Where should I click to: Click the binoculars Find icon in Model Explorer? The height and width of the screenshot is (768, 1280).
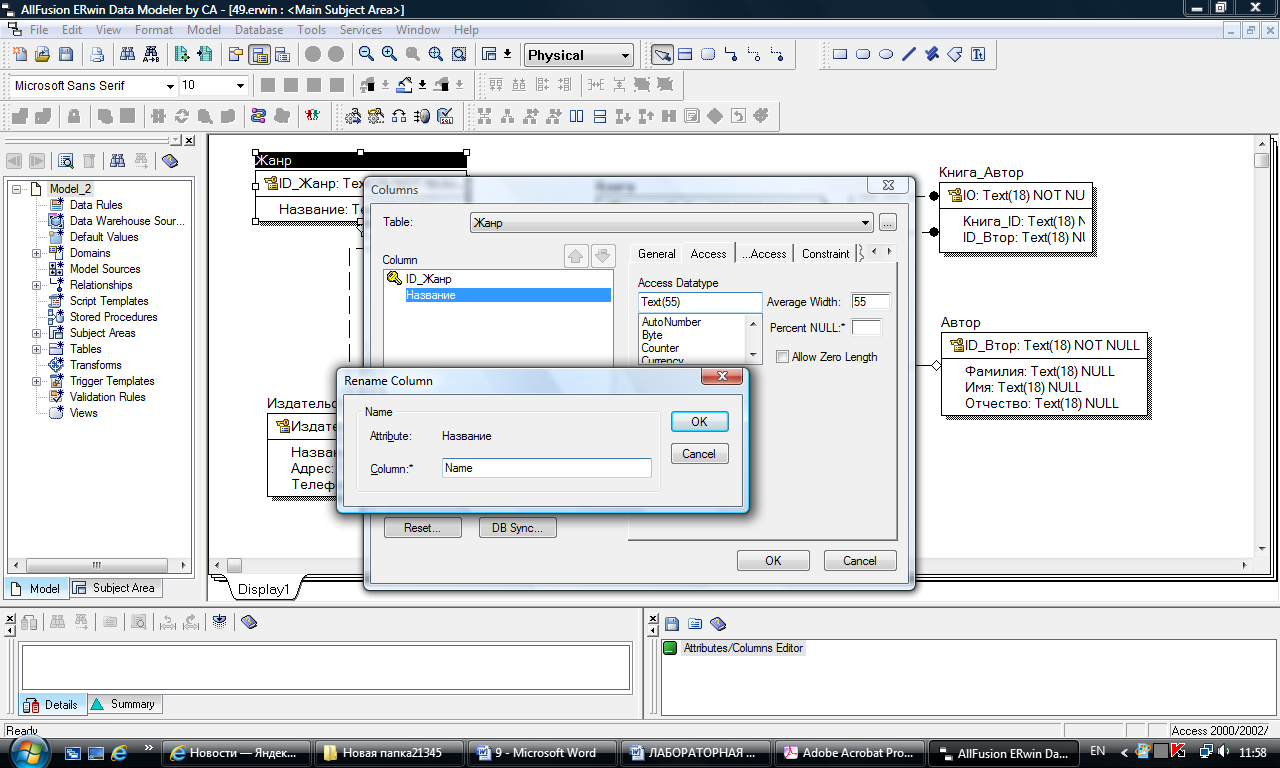pyautogui.click(x=117, y=161)
